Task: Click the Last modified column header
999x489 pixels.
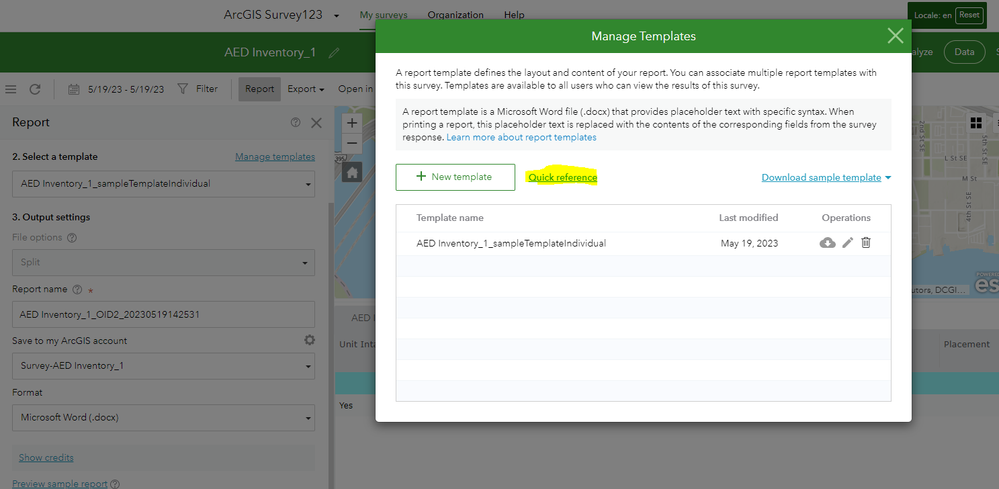Action: coord(749,218)
